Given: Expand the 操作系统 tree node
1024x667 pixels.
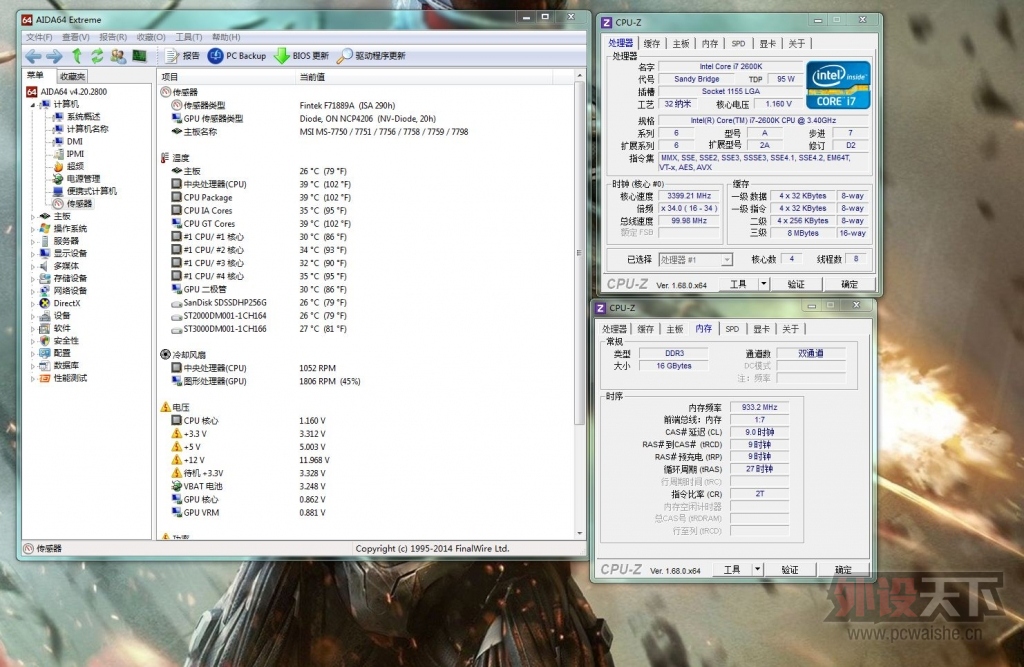Looking at the screenshot, I should tap(33, 229).
